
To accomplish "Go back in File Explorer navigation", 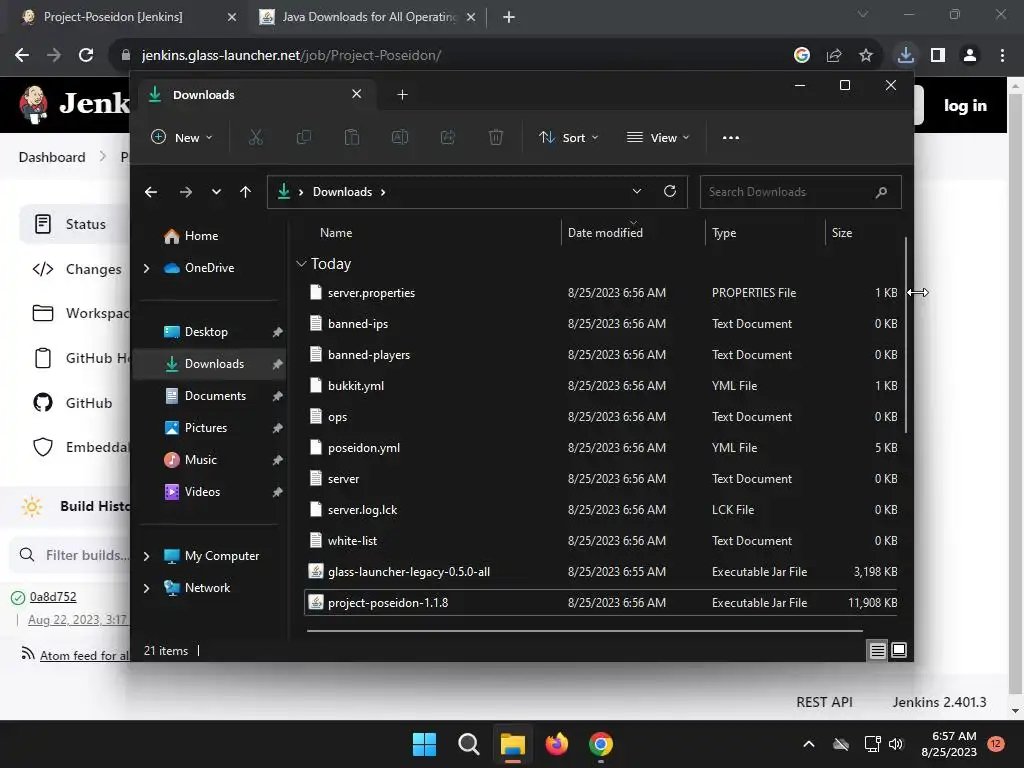I will [x=151, y=192].
